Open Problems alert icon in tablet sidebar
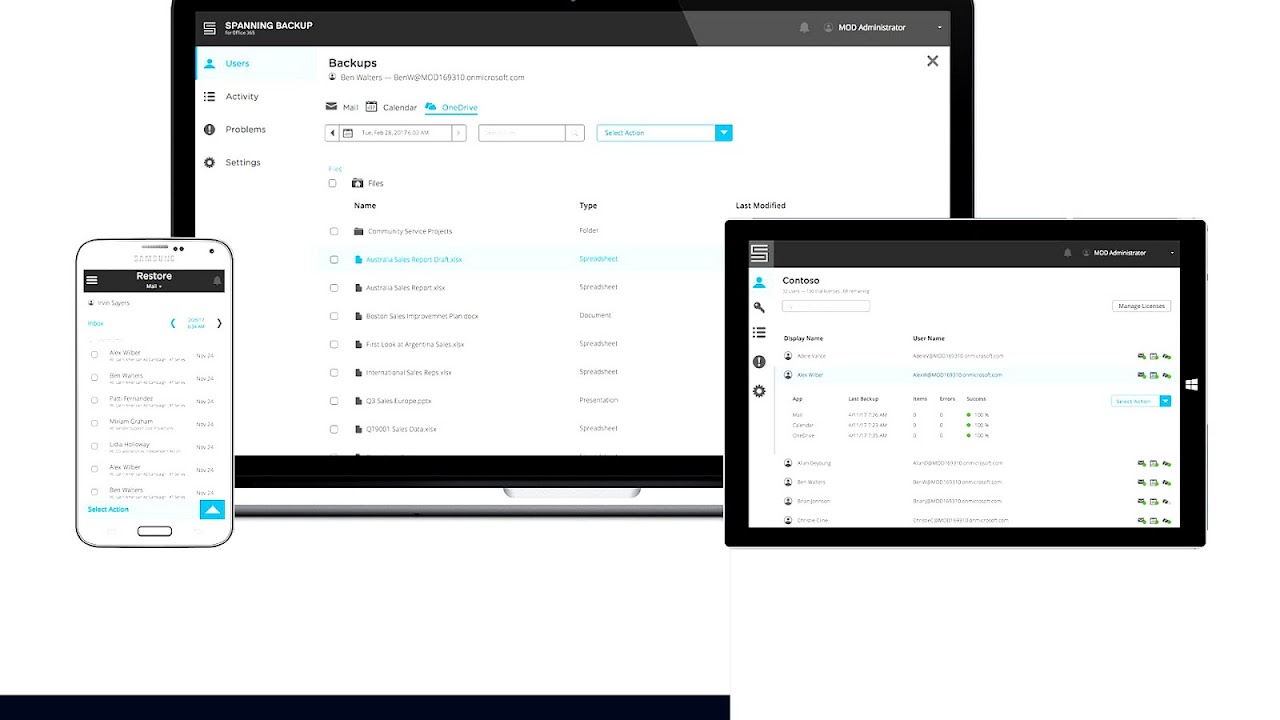The width and height of the screenshot is (1280, 720). [x=759, y=362]
